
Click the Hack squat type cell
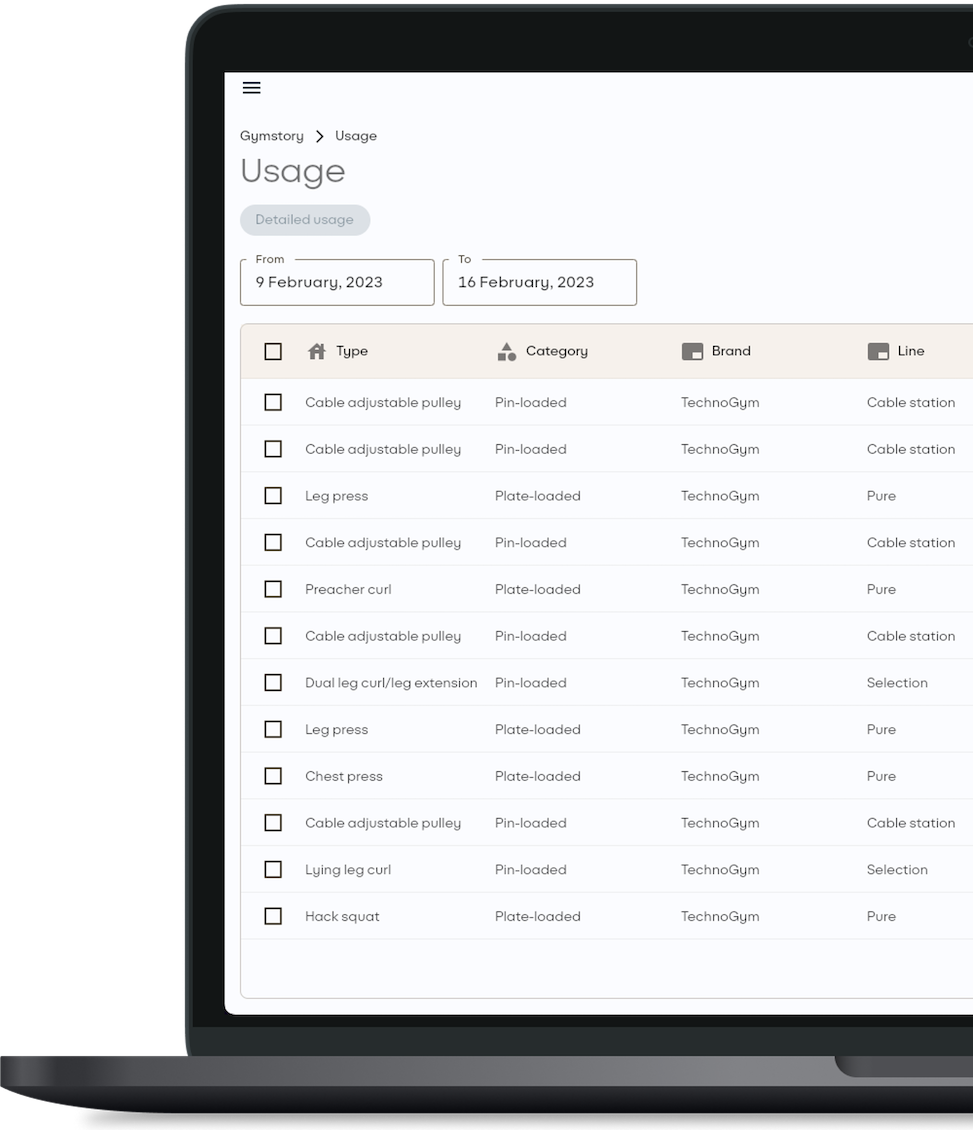[x=342, y=917]
